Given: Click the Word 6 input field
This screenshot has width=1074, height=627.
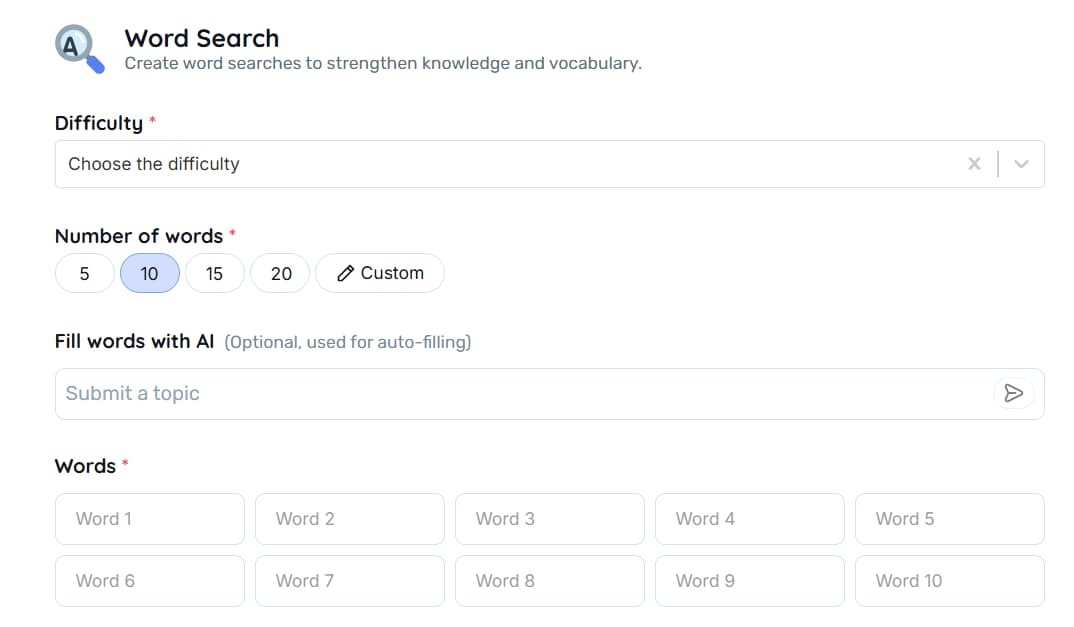Looking at the screenshot, I should click(x=149, y=580).
